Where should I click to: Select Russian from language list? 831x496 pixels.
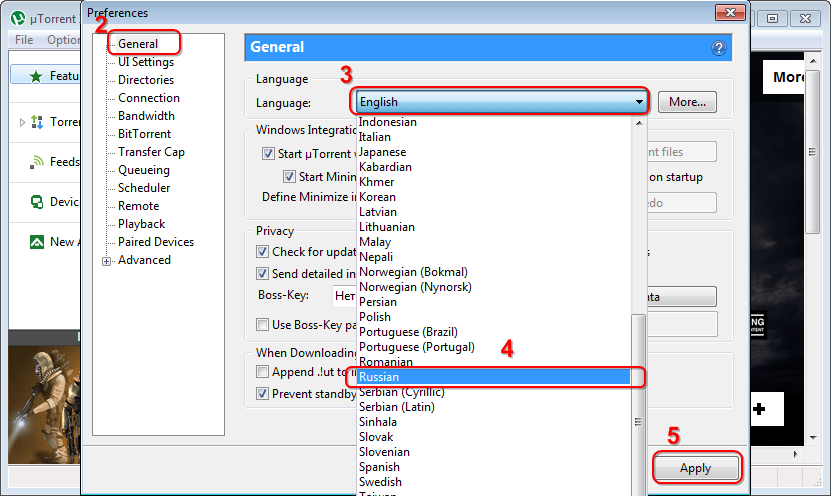click(494, 377)
